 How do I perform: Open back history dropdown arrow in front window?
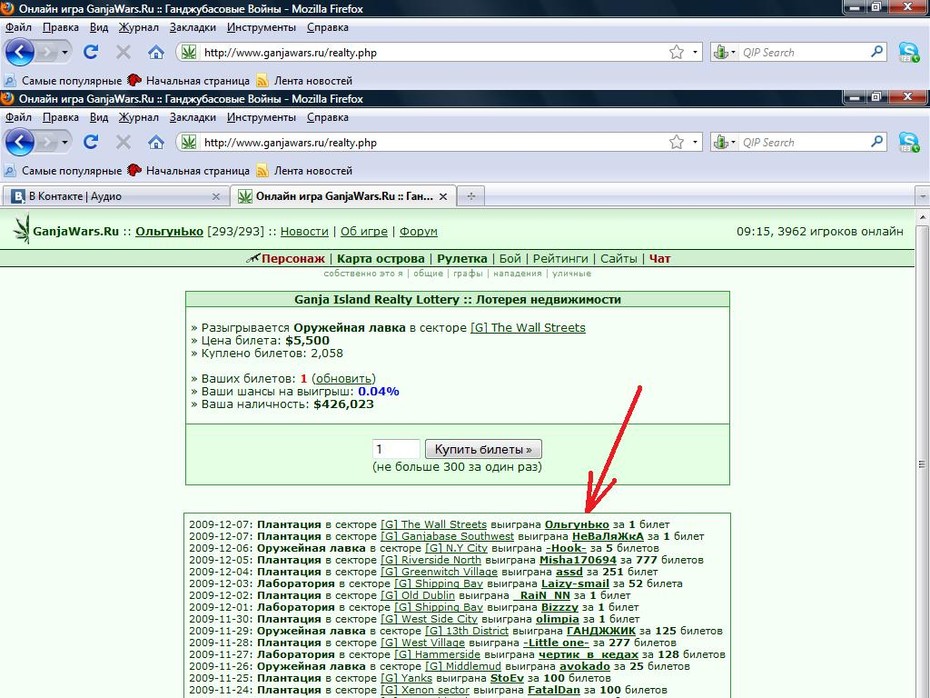pos(65,142)
